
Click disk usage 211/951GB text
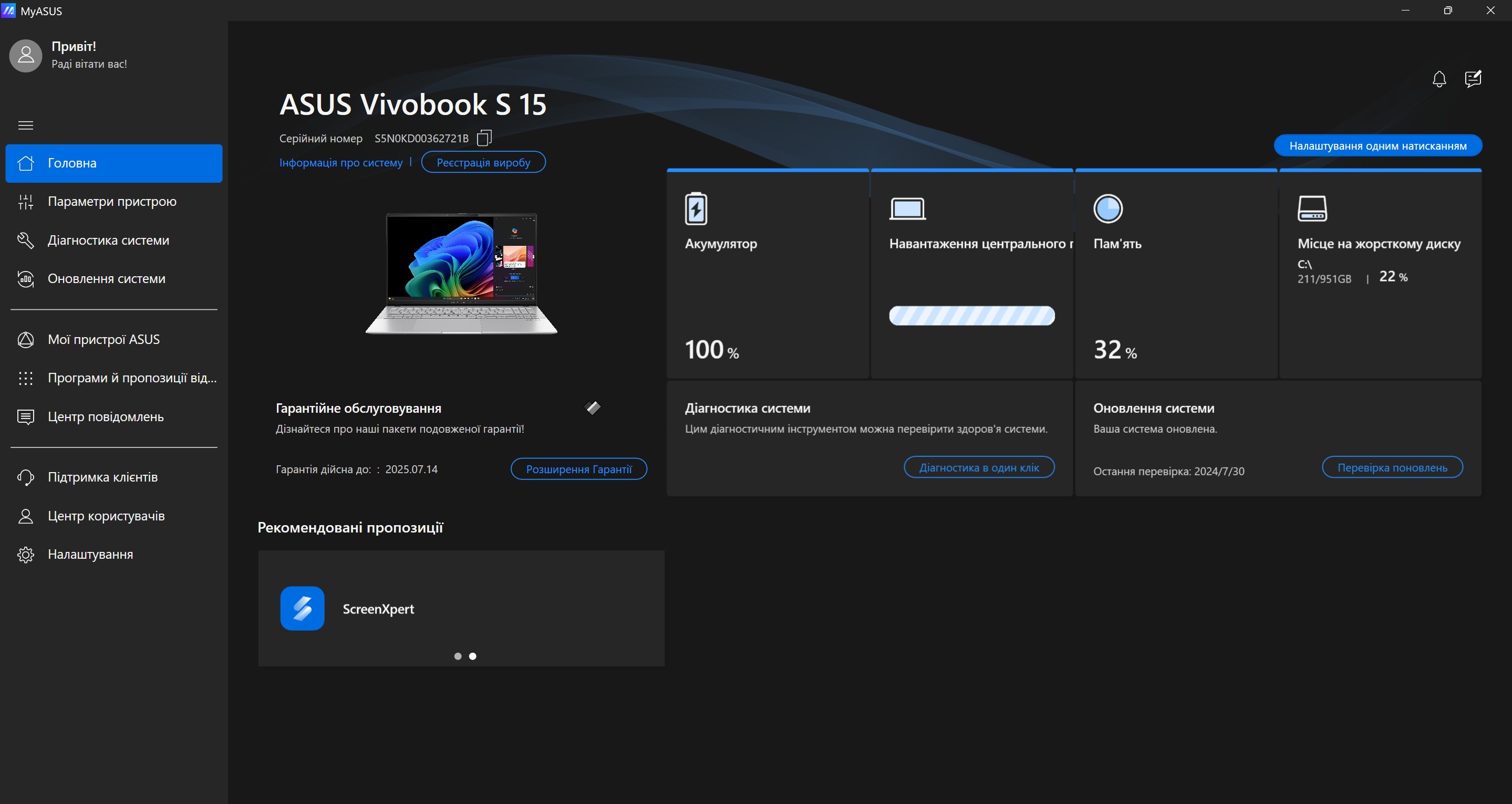[x=1324, y=279]
